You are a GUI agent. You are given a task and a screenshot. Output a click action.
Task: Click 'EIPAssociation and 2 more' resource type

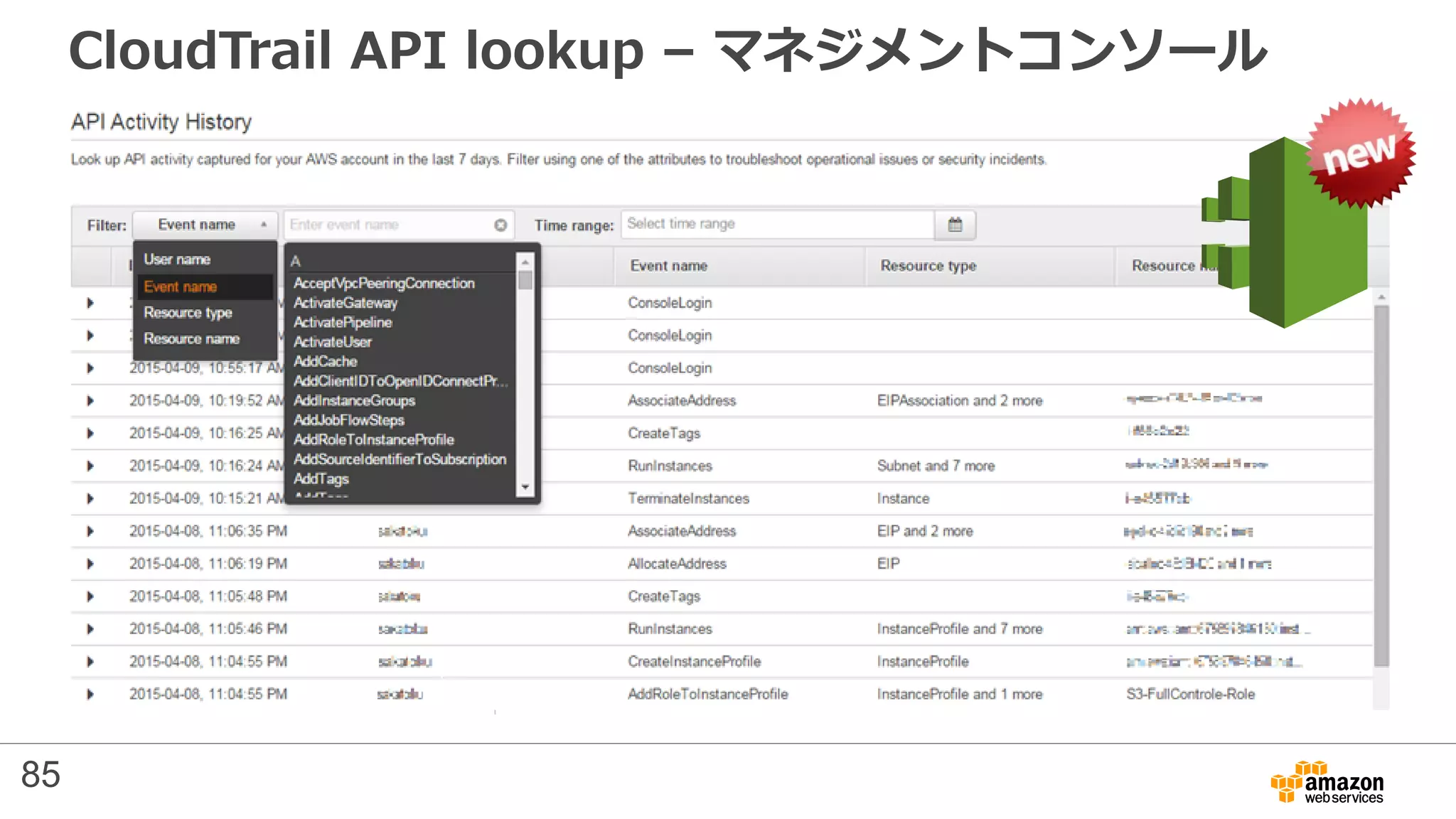(960, 401)
